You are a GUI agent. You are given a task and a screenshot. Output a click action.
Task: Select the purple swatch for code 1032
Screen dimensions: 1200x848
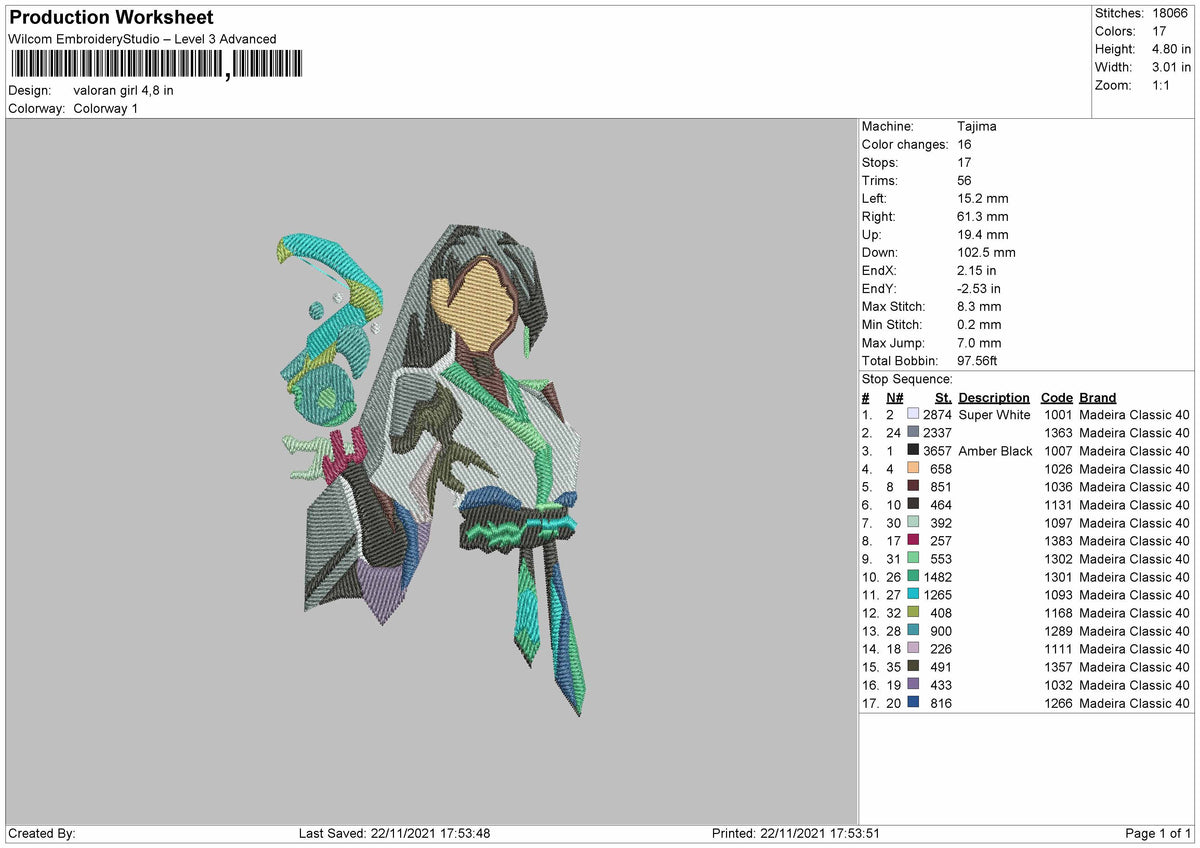pyautogui.click(x=913, y=685)
